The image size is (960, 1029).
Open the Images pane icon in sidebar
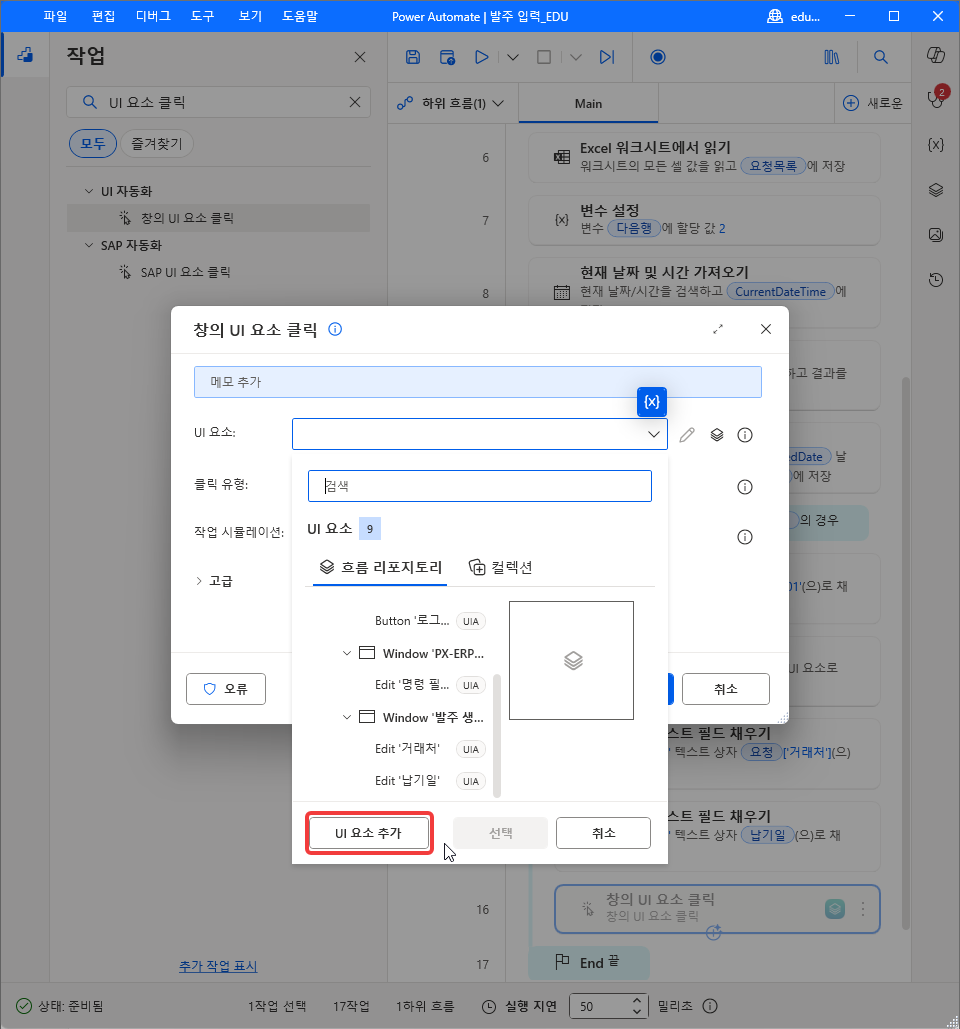pos(936,235)
